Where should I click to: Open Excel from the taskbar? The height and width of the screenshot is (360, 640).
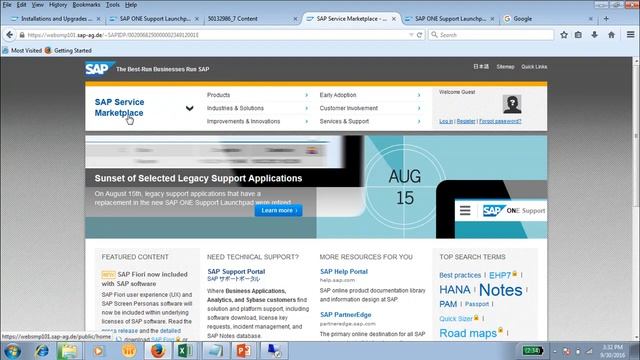(x=184, y=351)
